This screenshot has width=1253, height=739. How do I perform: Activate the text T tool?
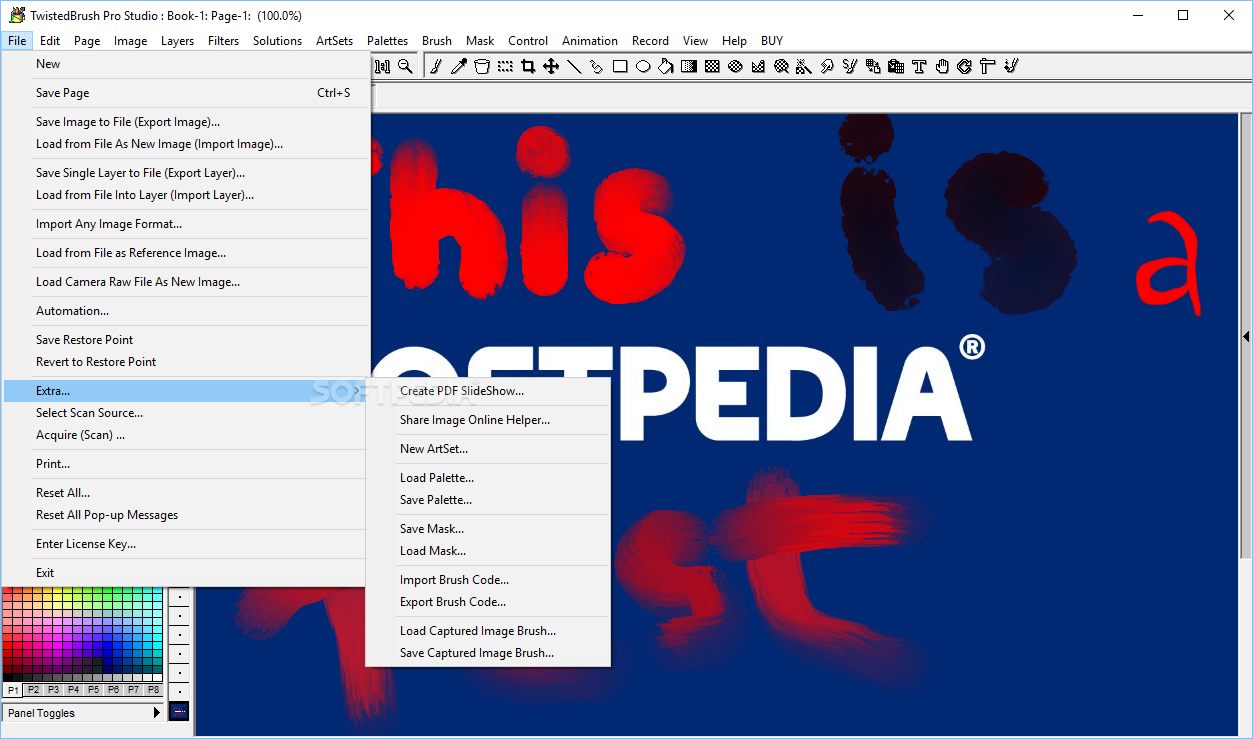pos(919,66)
